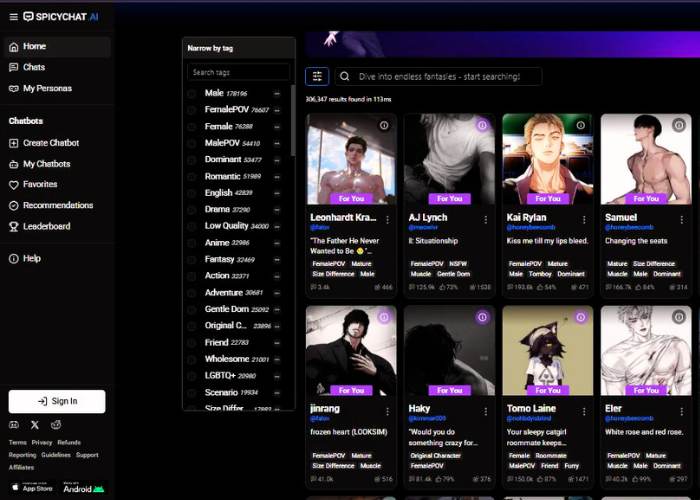Exclude the Female tag minus button
The height and width of the screenshot is (500, 700).
(x=277, y=127)
